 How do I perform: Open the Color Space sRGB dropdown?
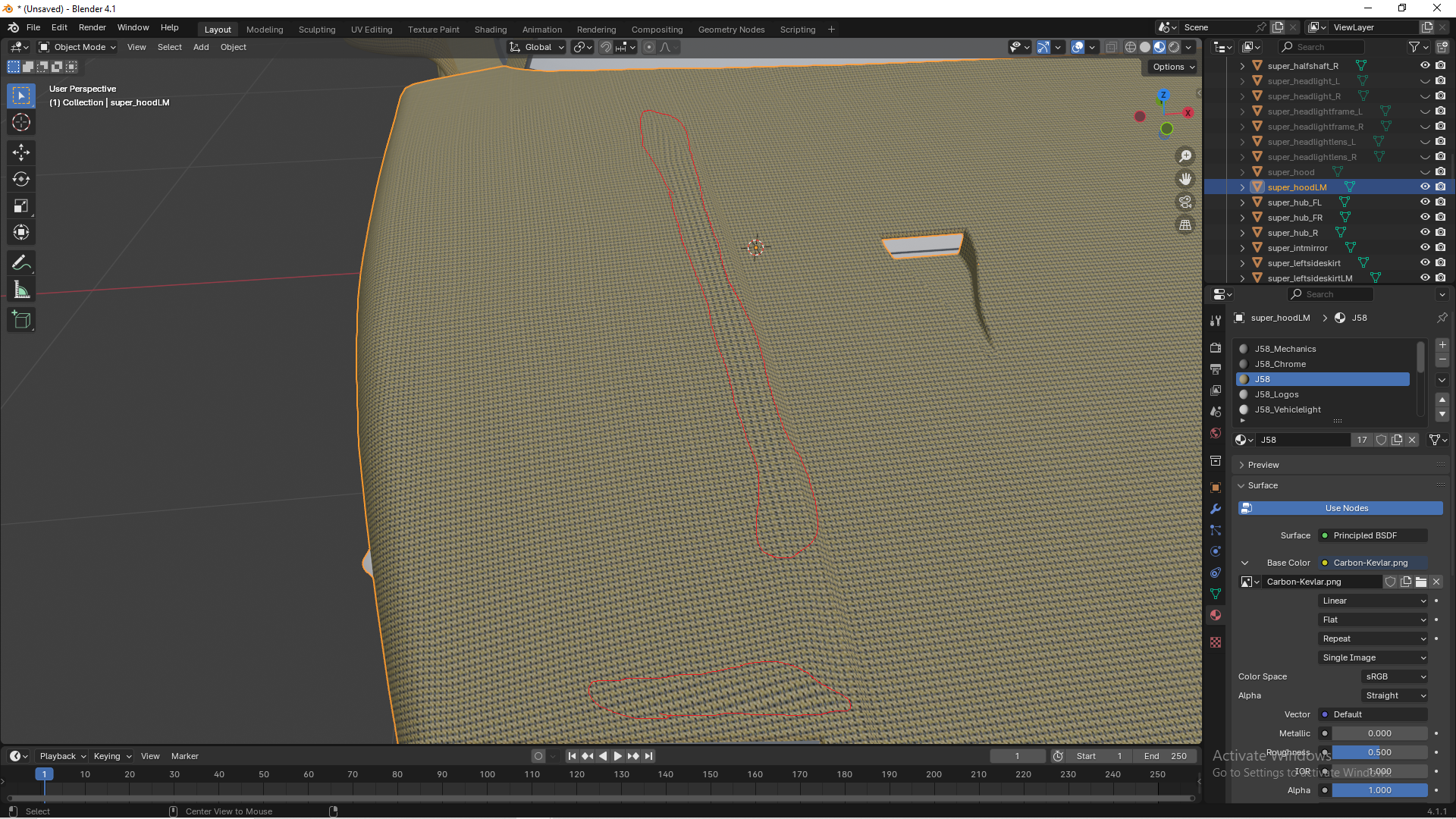point(1395,676)
